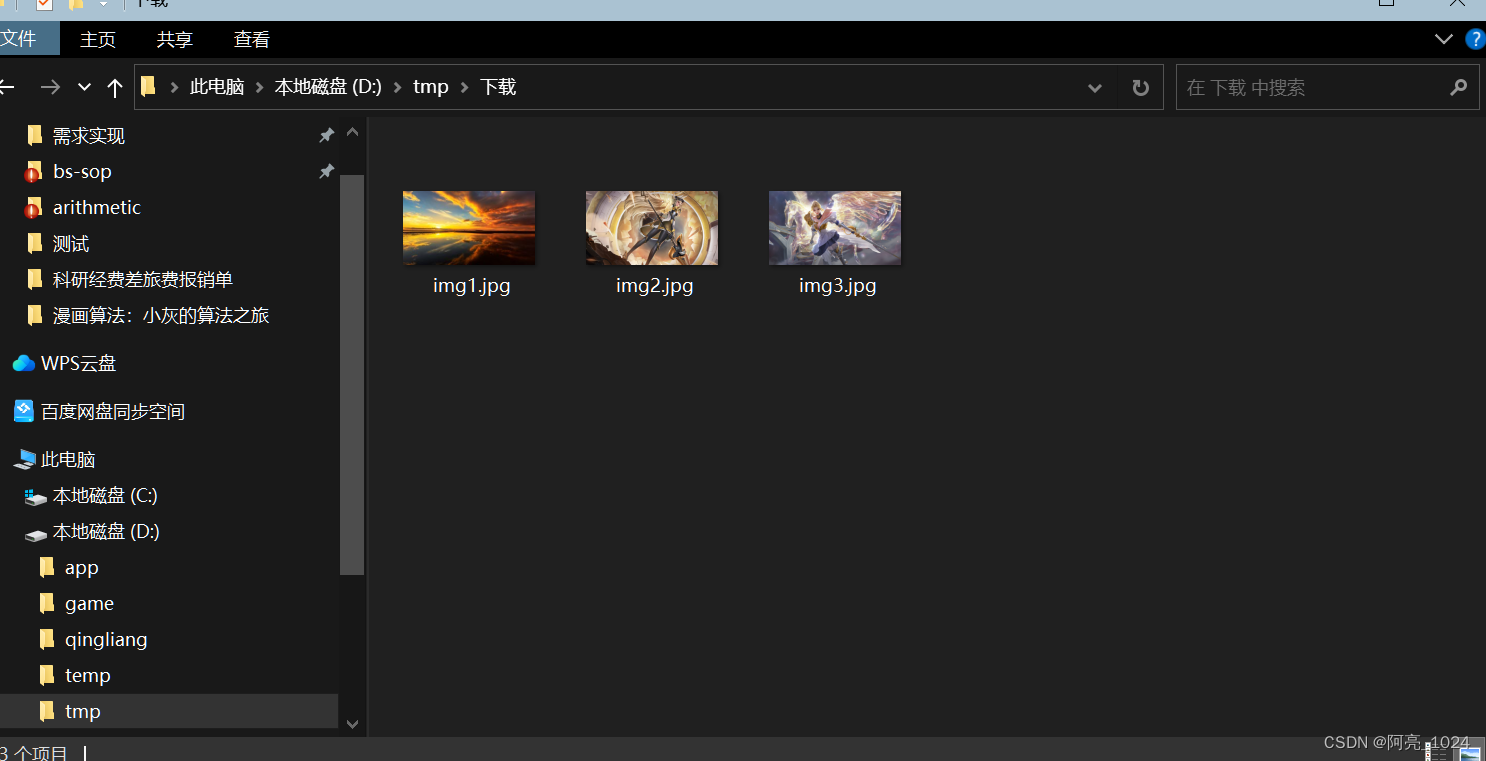Expand the ribbon with the chevron
1486x761 pixels.
tap(1443, 39)
